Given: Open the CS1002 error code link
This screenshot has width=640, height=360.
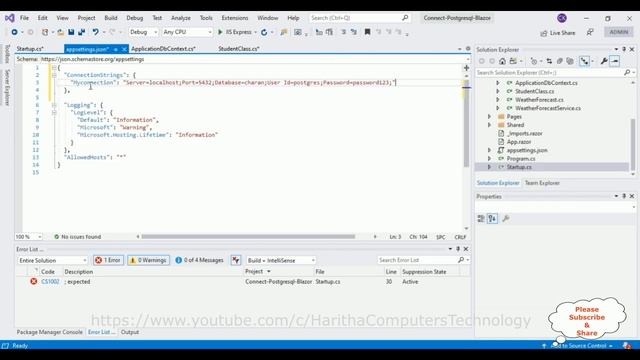Looking at the screenshot, I should pyautogui.click(x=50, y=282).
